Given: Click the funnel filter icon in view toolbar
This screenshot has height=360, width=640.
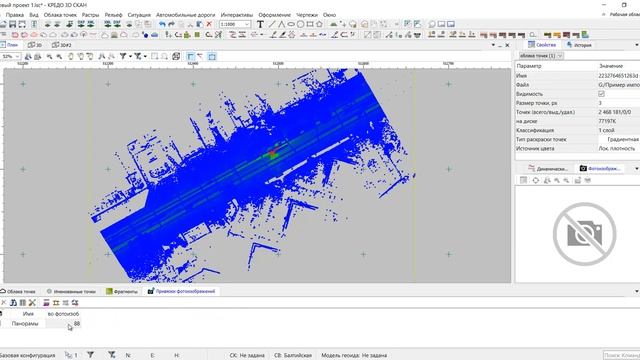Looking at the screenshot, I should point(123,56).
